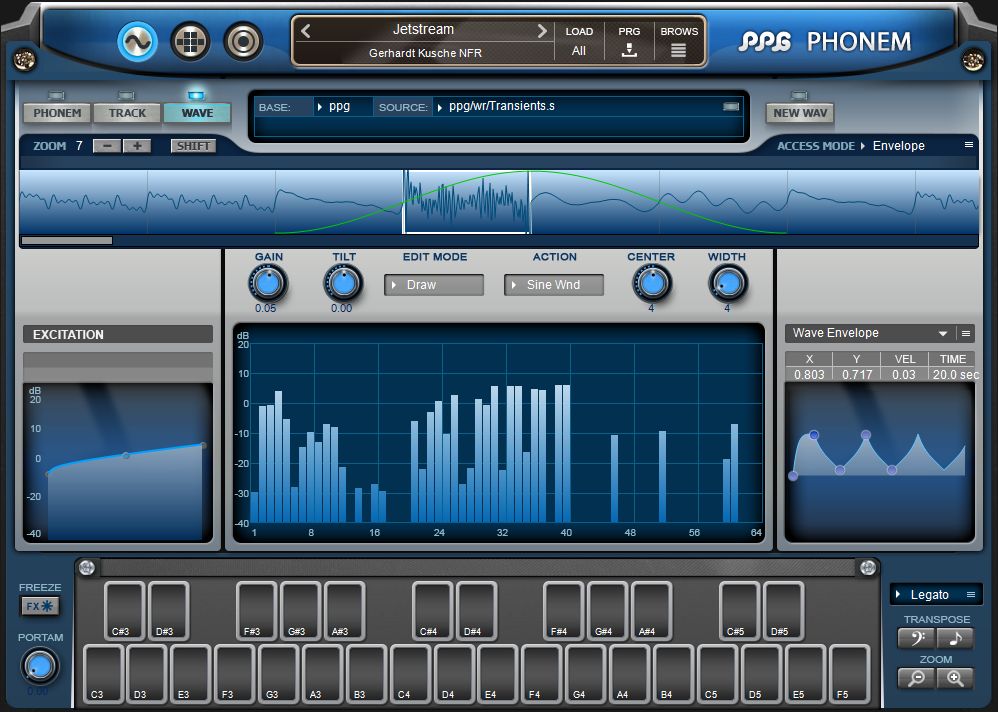998x712 pixels.
Task: Decrease waveform zoom with minus button
Action: pos(108,146)
